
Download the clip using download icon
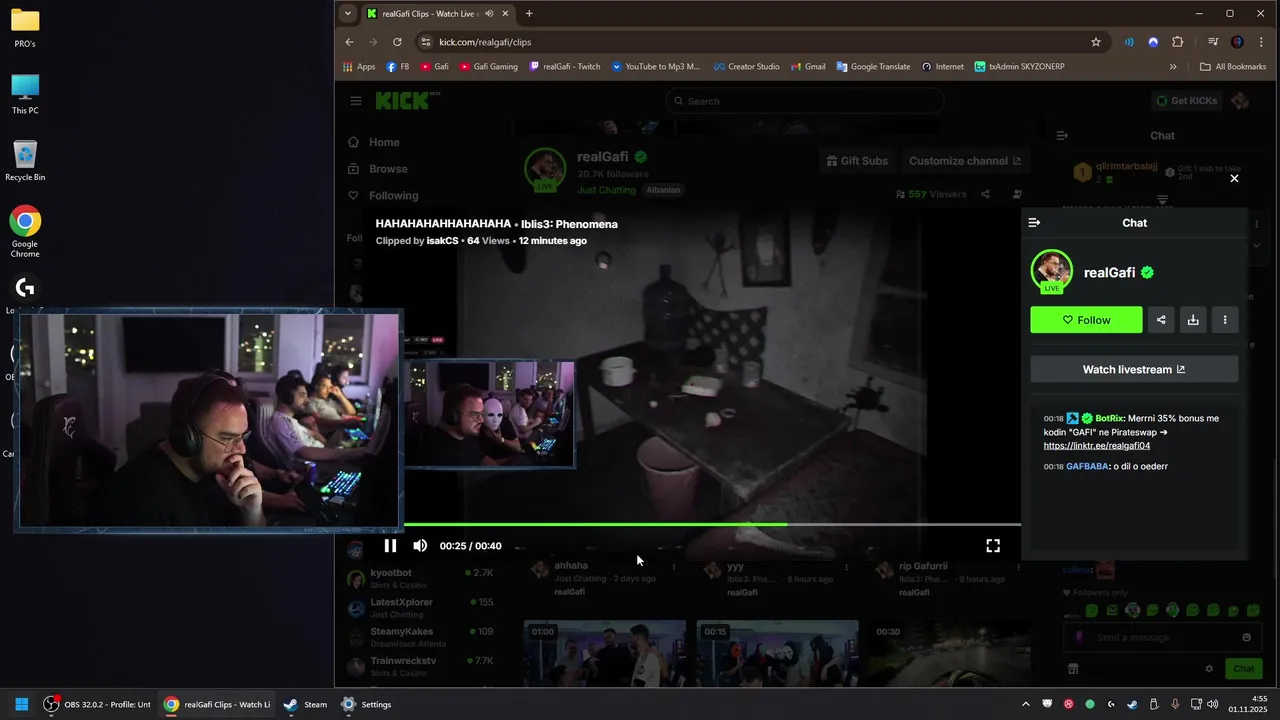tap(1193, 320)
